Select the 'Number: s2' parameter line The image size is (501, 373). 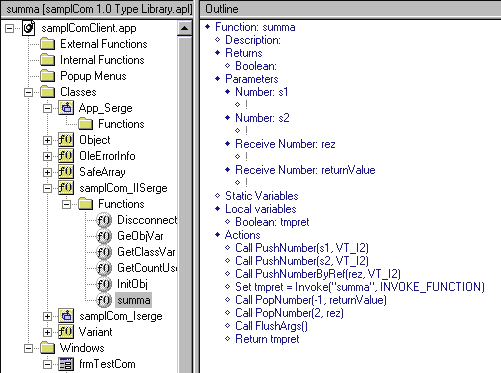(x=262, y=118)
